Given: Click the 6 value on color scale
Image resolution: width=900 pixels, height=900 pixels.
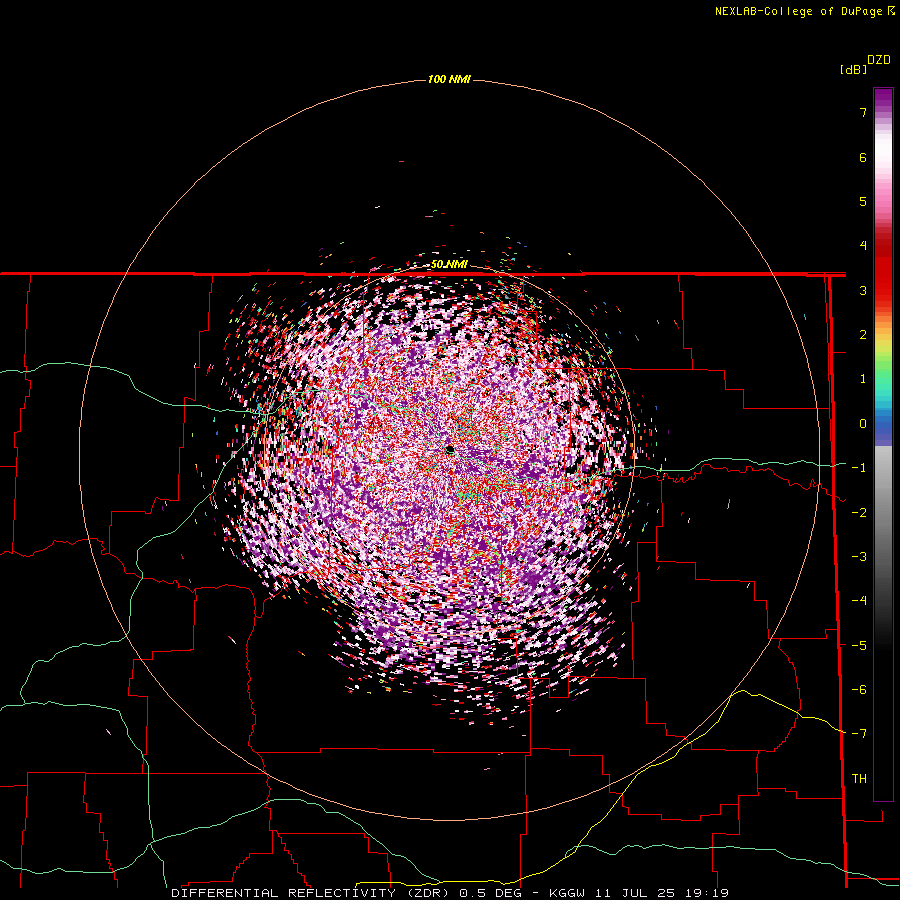Looking at the screenshot, I should (x=863, y=157).
